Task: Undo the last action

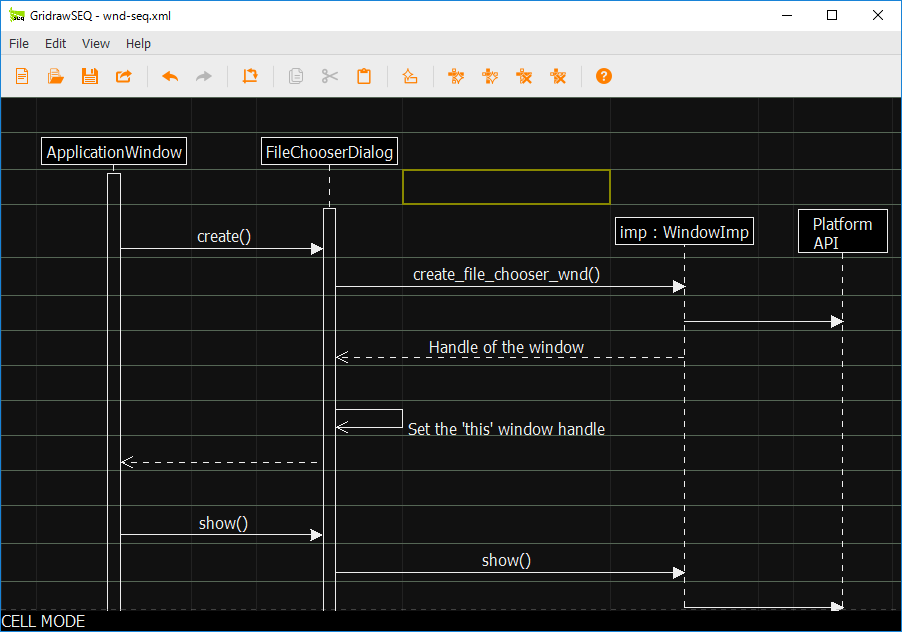Action: pos(170,76)
